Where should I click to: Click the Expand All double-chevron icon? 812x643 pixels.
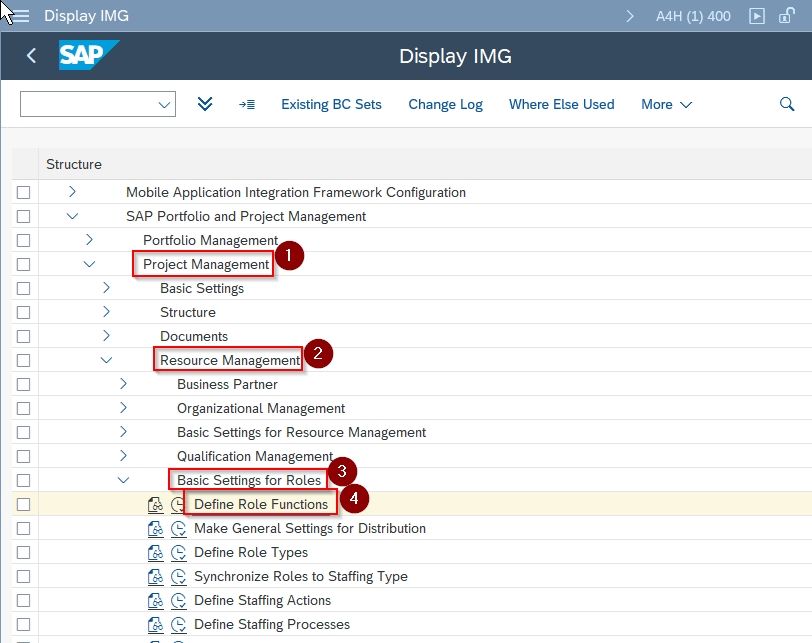point(205,104)
